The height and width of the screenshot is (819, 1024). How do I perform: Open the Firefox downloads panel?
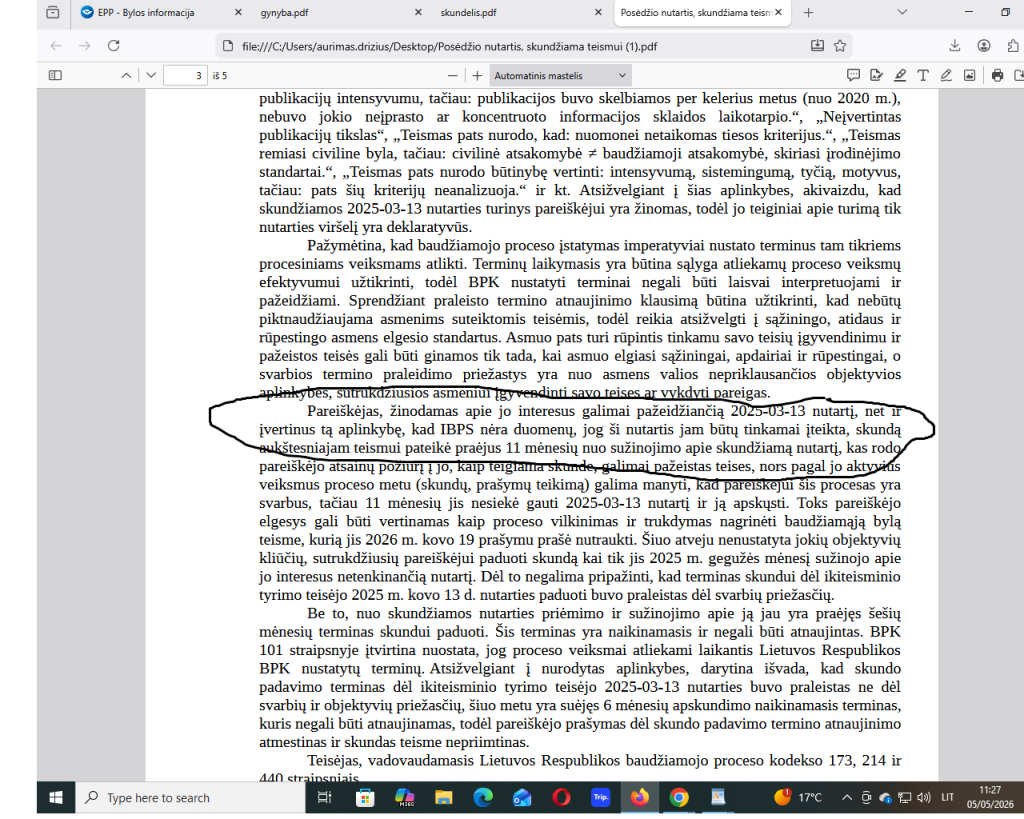(x=955, y=46)
